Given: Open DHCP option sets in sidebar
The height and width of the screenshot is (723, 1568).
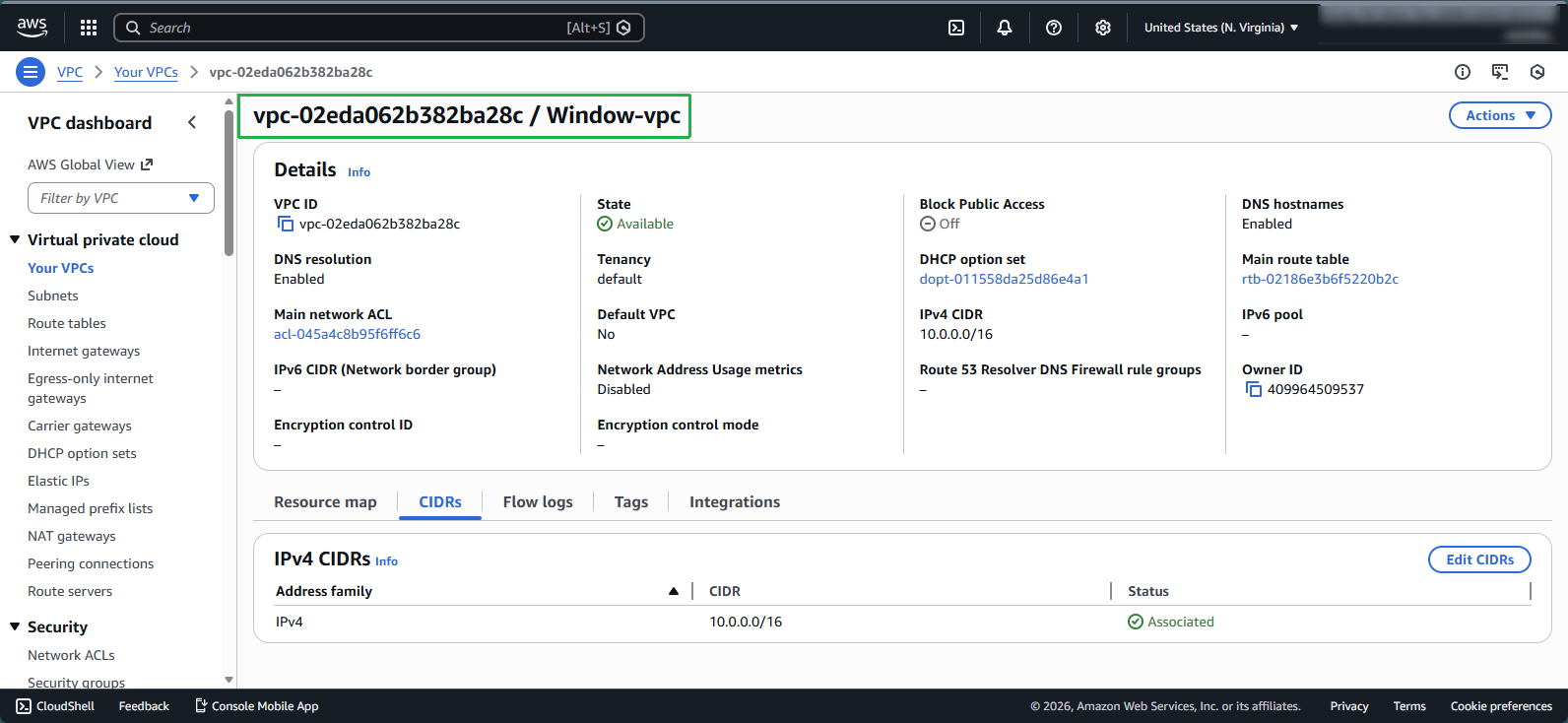Looking at the screenshot, I should [82, 453].
